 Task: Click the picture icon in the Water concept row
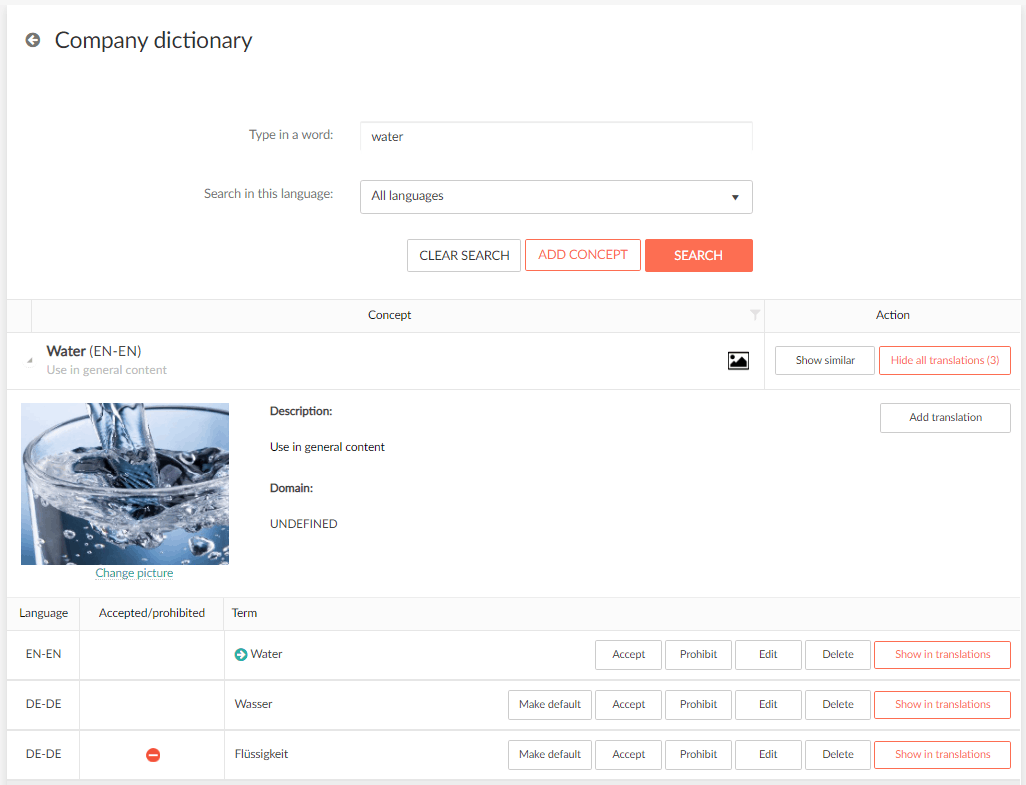point(738,360)
